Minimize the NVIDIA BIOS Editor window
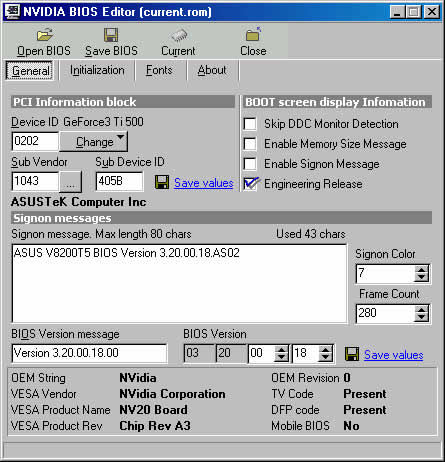 pyautogui.click(x=397, y=12)
